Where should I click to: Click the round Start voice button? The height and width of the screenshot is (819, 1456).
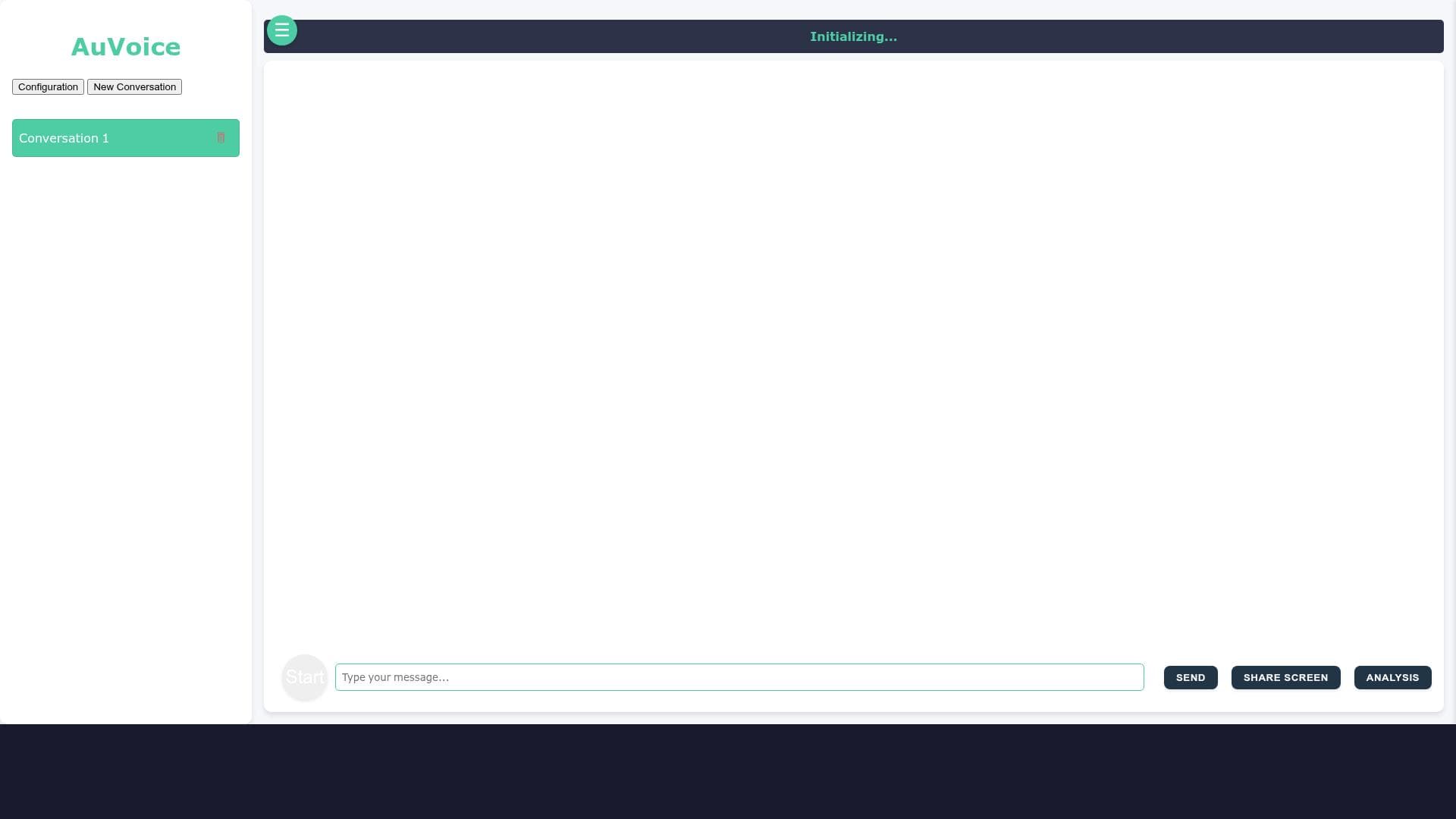(305, 677)
